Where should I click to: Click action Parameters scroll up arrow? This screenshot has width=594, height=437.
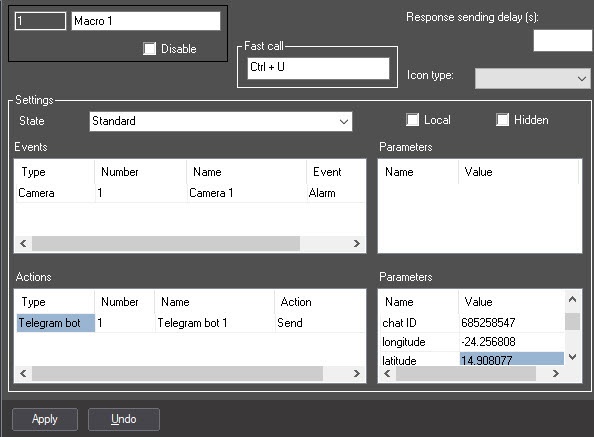[x=572, y=300]
